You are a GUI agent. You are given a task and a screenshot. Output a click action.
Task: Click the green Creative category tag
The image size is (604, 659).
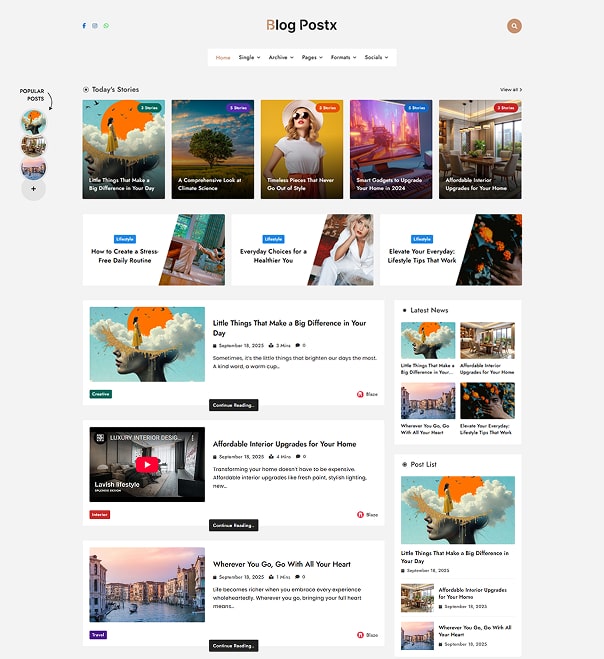pyautogui.click(x=101, y=394)
